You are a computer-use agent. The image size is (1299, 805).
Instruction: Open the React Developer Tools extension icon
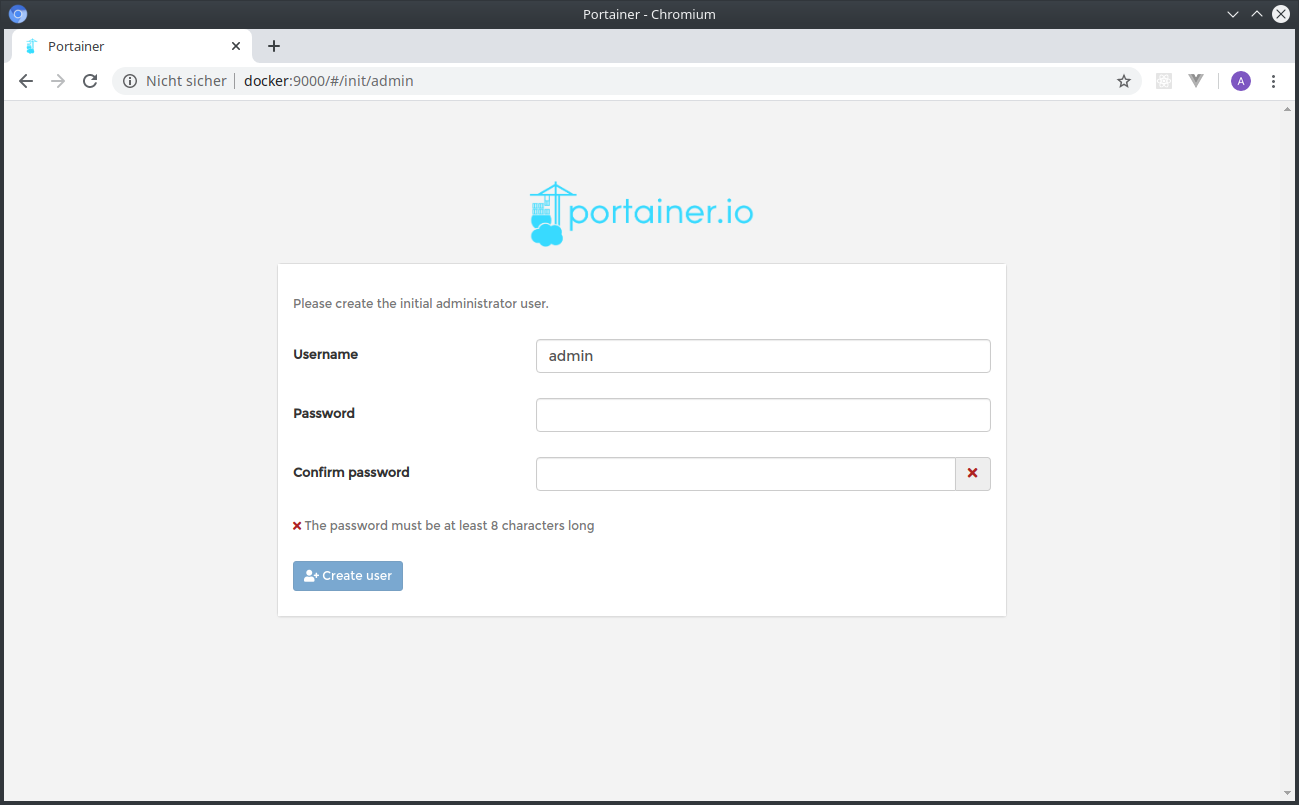click(x=1163, y=81)
